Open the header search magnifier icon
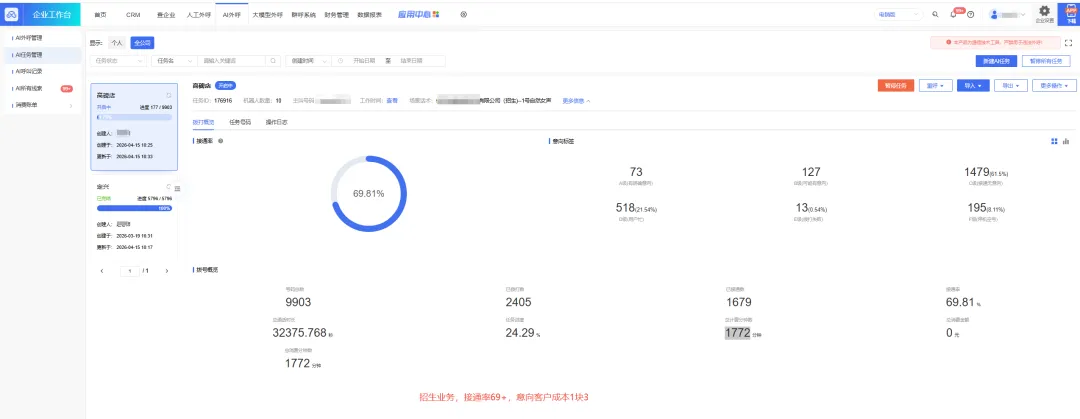The width and height of the screenshot is (1080, 419). click(935, 14)
